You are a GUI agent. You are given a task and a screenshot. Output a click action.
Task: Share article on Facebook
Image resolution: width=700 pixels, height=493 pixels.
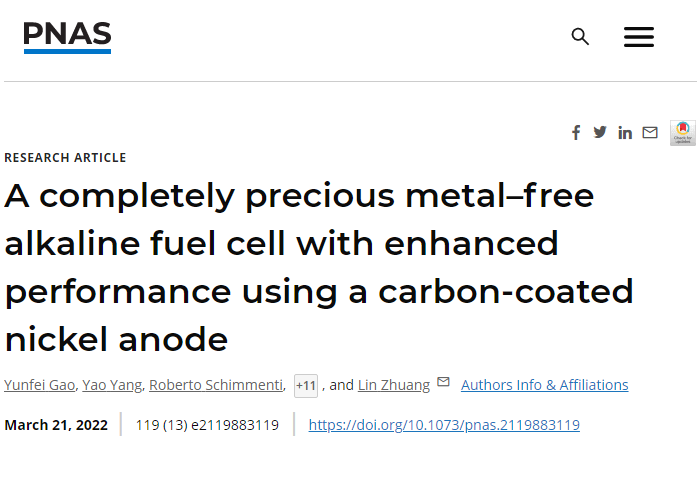point(576,133)
